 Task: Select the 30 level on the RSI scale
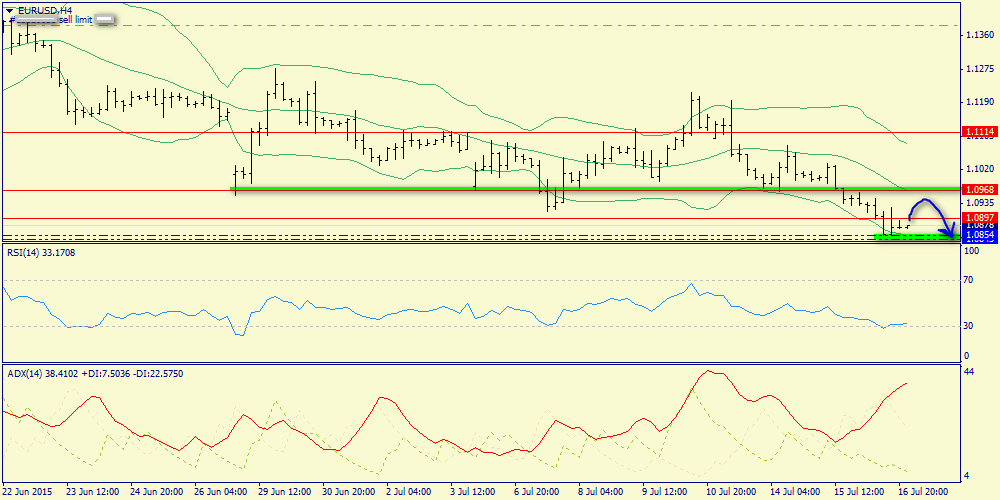970,326
